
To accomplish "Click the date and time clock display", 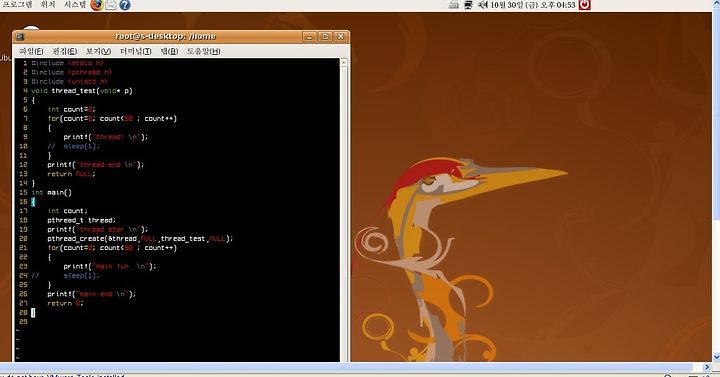I will point(533,5).
